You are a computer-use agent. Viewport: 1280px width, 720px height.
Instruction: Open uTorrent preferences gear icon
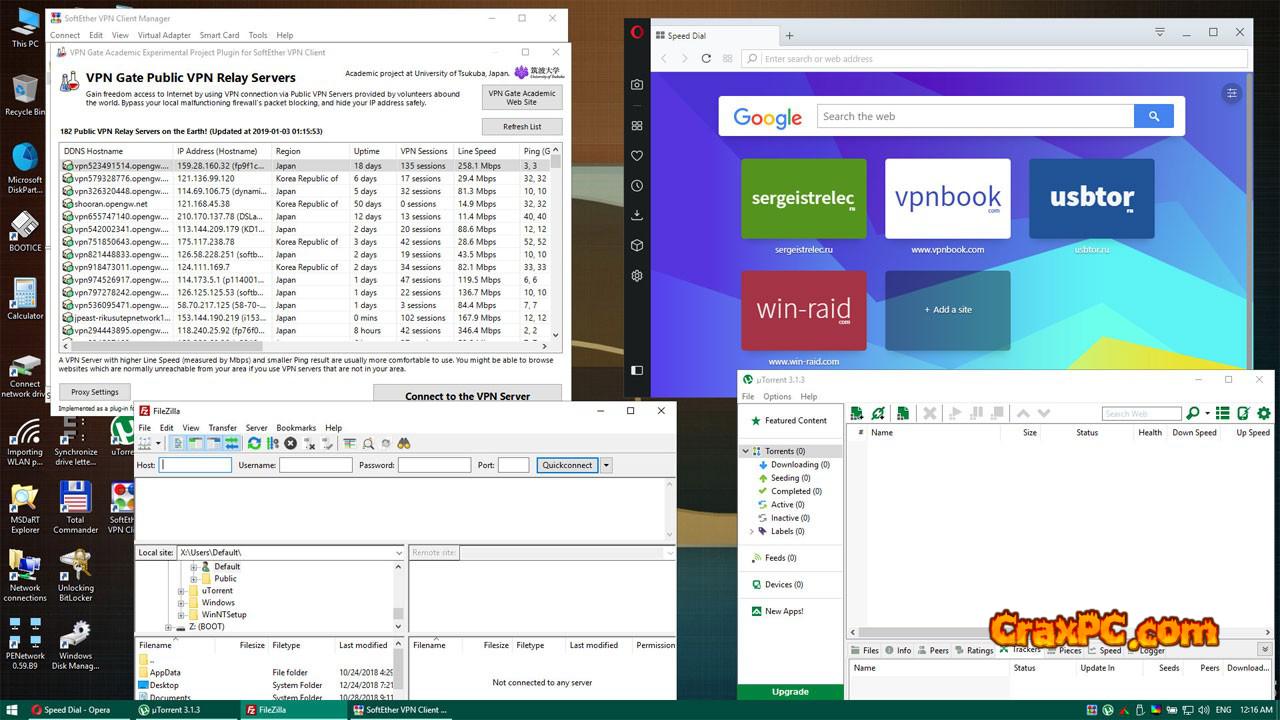[1264, 413]
